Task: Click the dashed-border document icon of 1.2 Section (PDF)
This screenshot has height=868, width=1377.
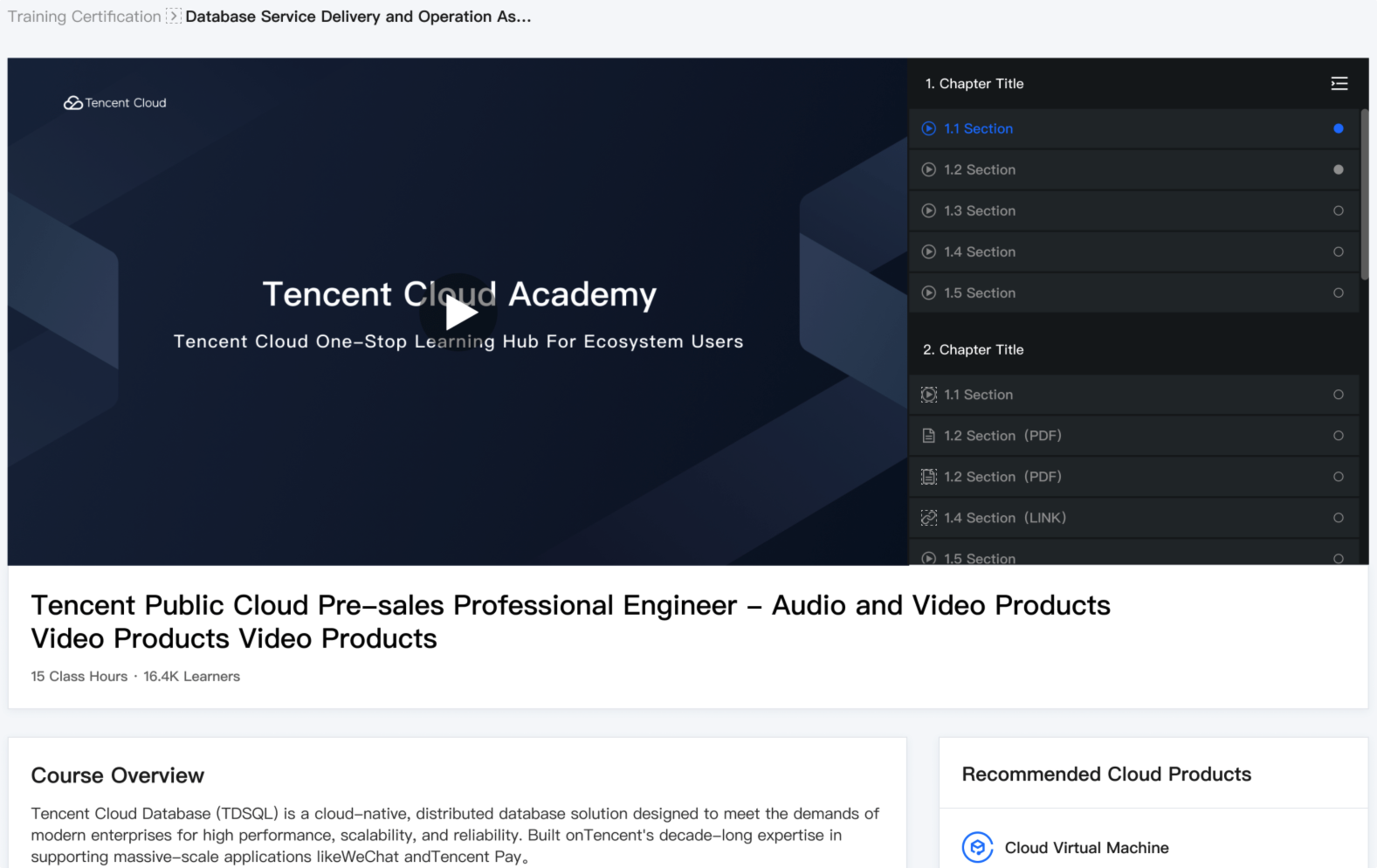Action: pos(929,478)
